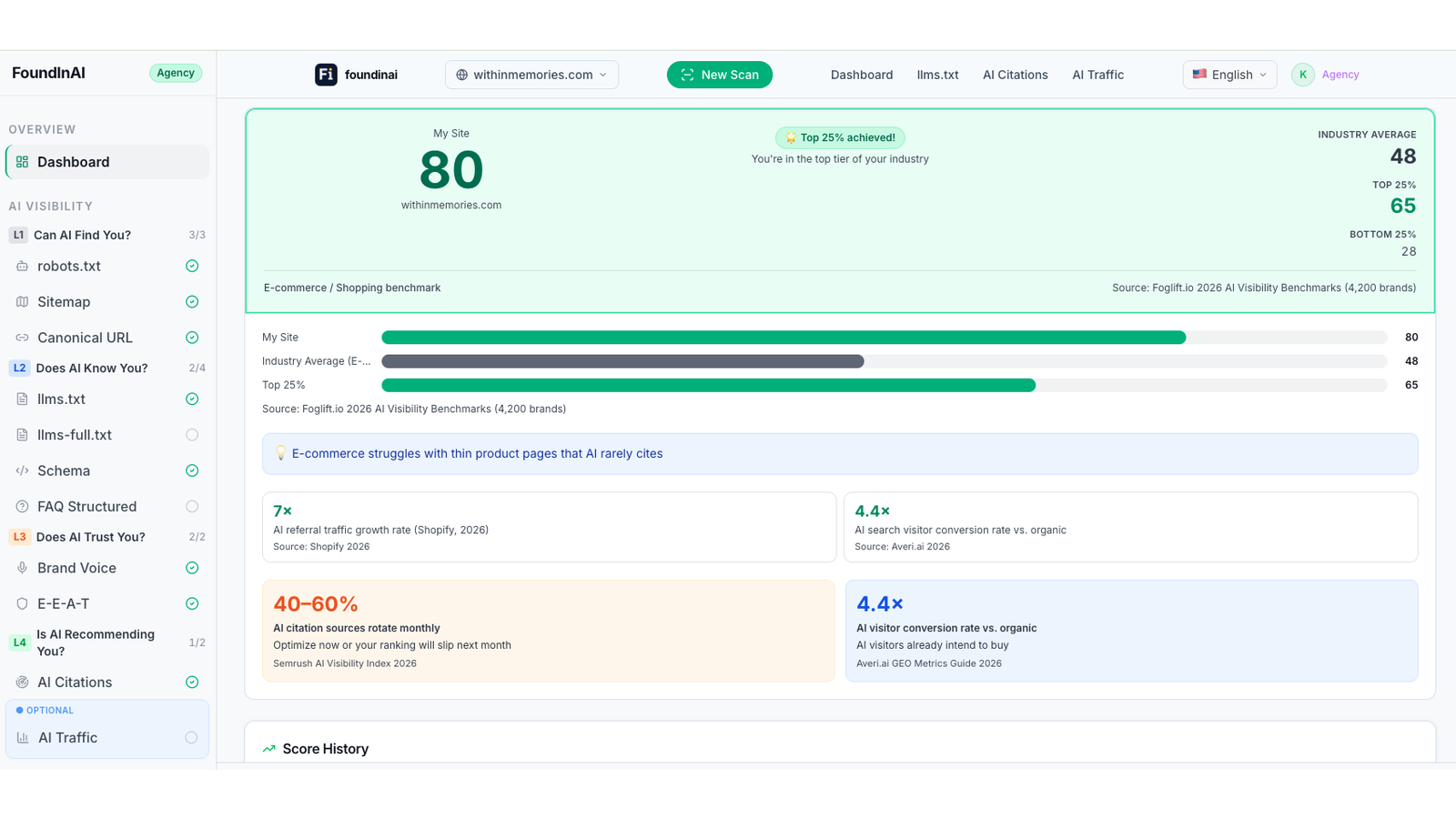Open the llms.txt top navigation tab
Image resolution: width=1456 pixels, height=819 pixels.
[x=937, y=75]
